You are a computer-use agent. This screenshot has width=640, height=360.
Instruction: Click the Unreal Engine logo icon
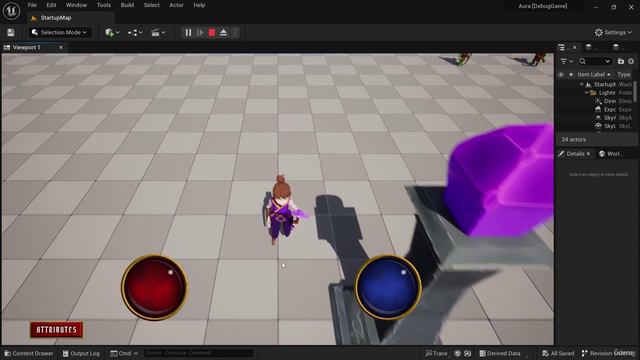coord(11,11)
